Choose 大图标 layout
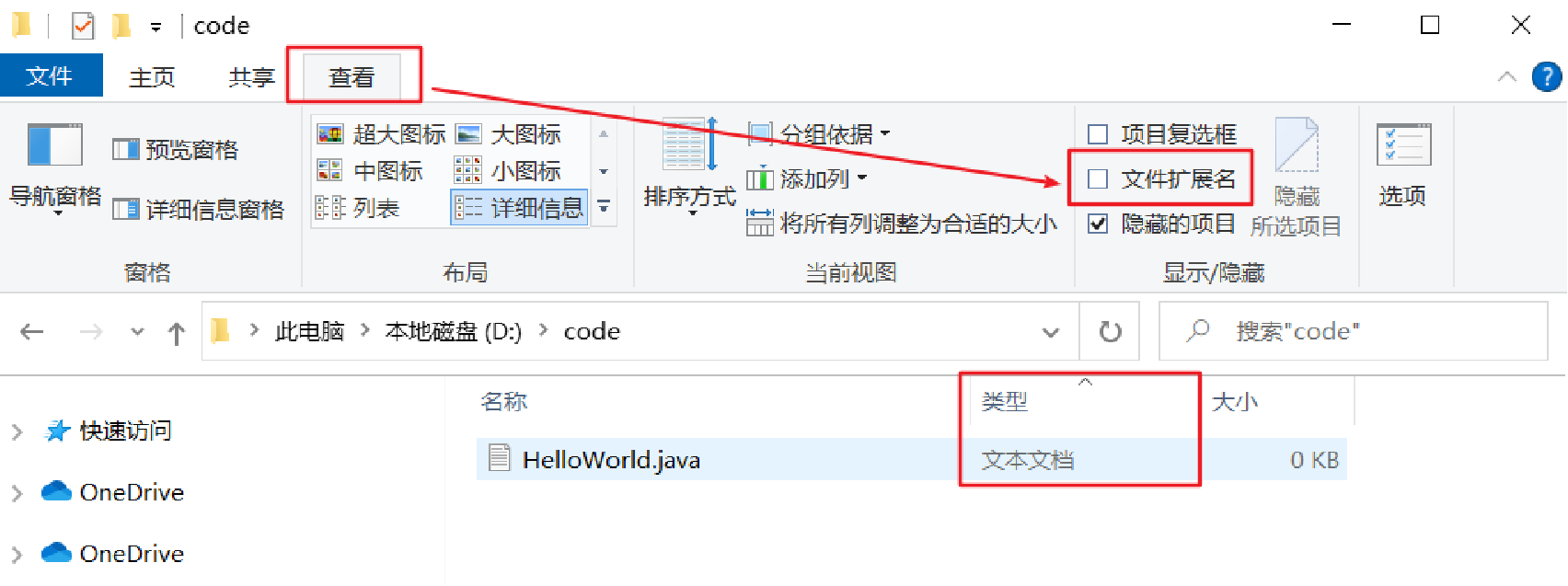1568x586 pixels. [x=508, y=134]
